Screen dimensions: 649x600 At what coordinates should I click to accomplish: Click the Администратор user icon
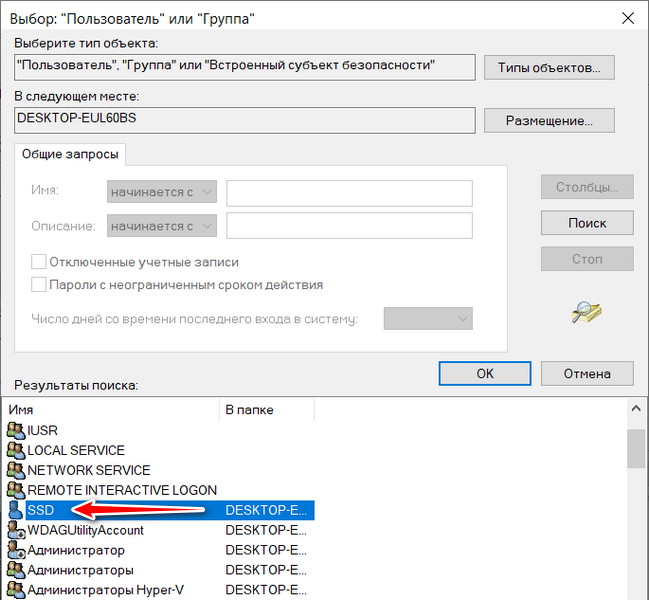pos(15,550)
